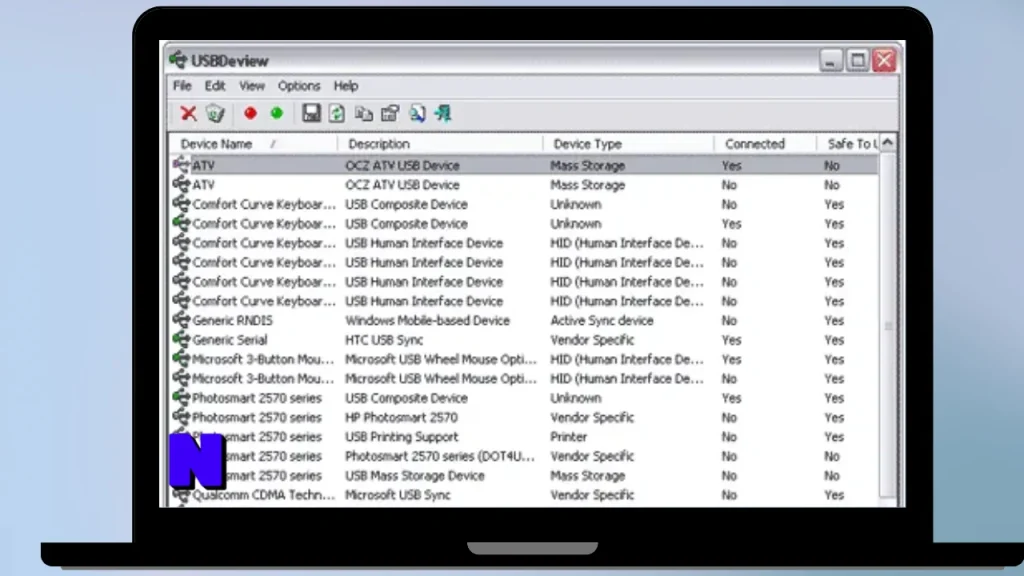Click the green dot enable device icon
The image size is (1024, 576).
[x=277, y=114]
